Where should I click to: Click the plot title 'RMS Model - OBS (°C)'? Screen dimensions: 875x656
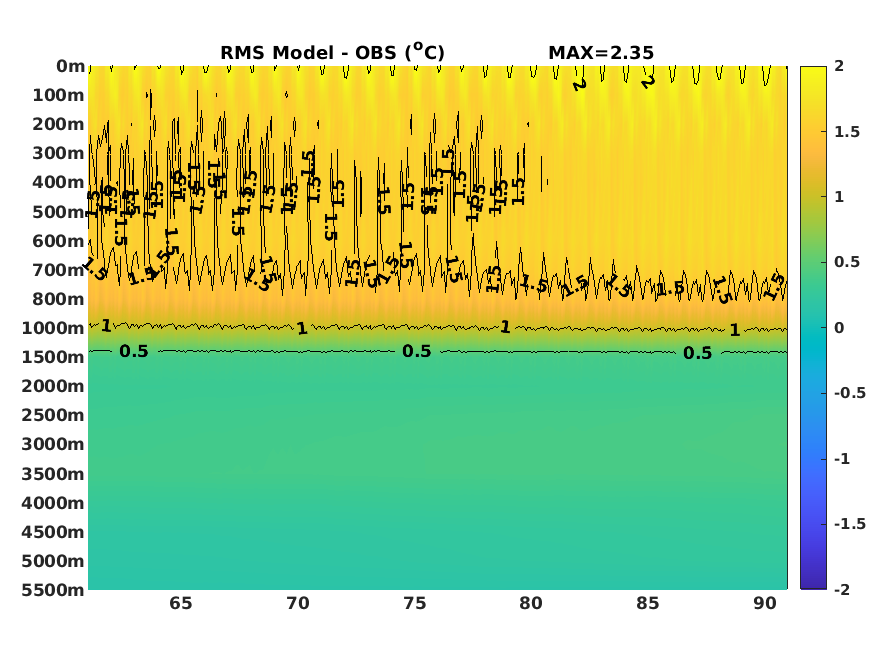(332, 52)
